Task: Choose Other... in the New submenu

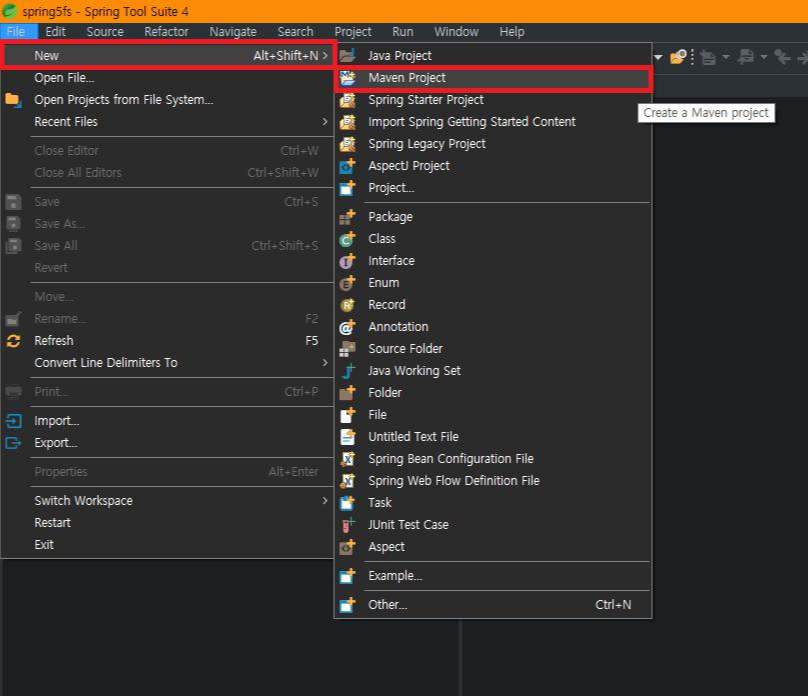Action: pos(493,605)
